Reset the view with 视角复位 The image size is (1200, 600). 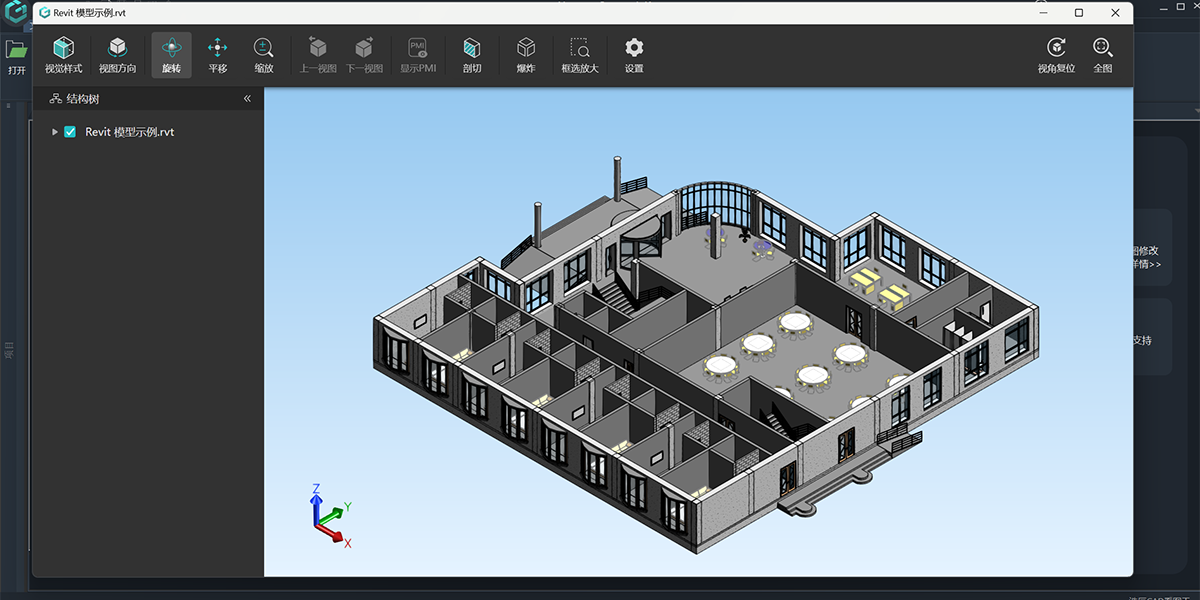1056,55
